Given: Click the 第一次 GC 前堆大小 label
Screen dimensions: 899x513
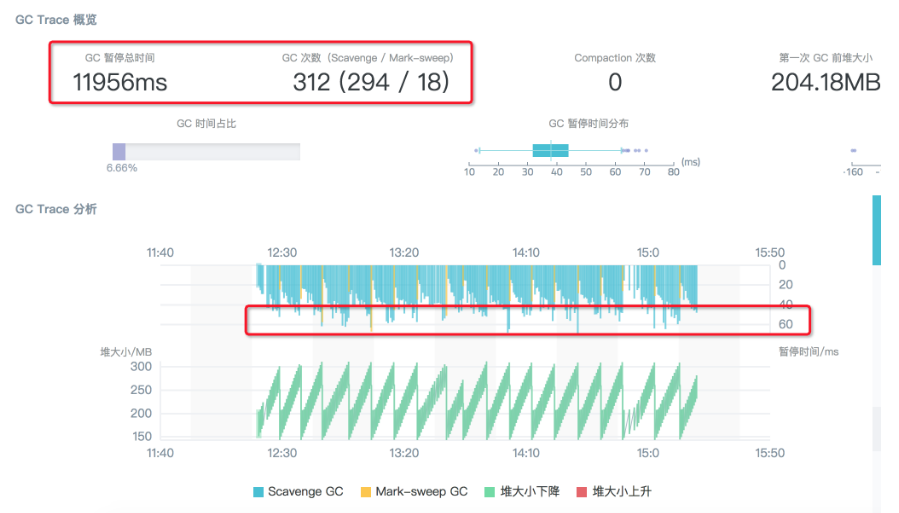Looking at the screenshot, I should click(826, 58).
